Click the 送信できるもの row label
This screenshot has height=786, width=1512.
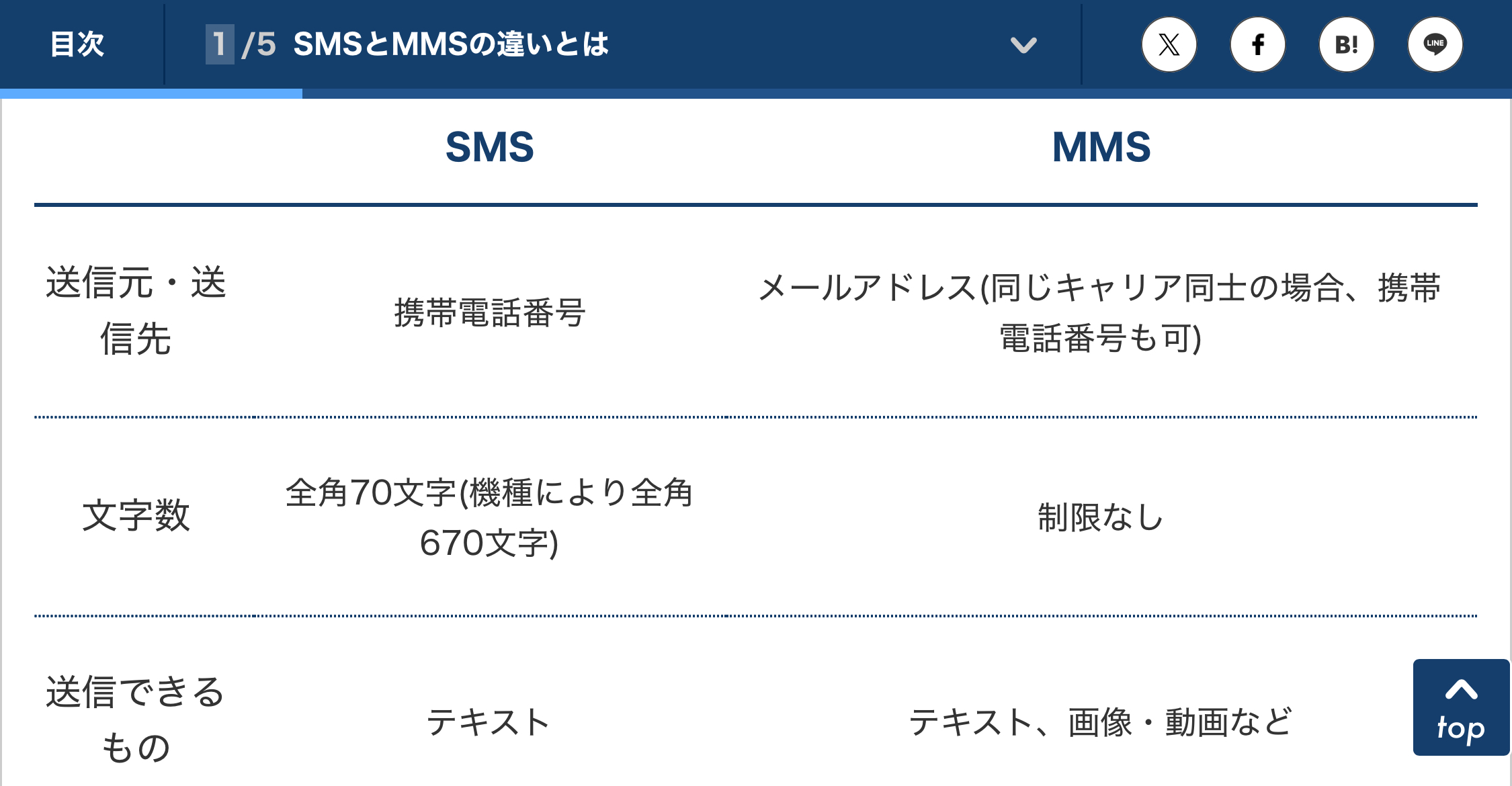pos(136,719)
